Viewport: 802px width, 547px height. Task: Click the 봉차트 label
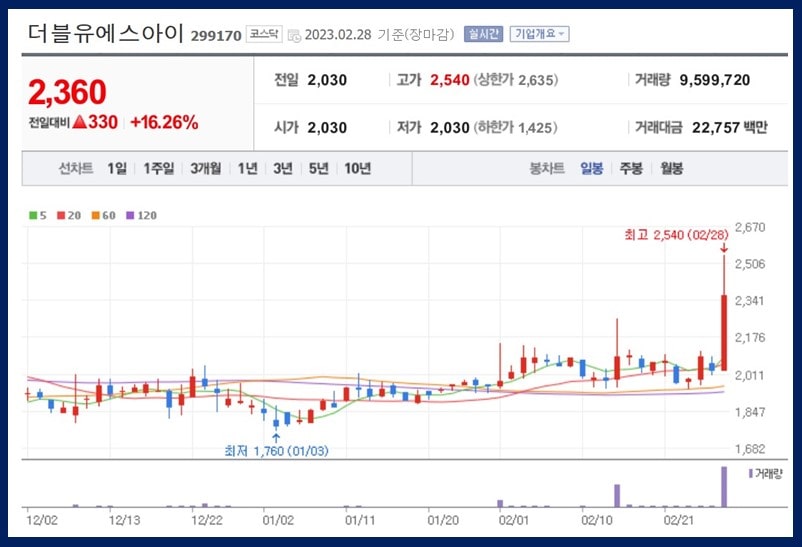(547, 168)
